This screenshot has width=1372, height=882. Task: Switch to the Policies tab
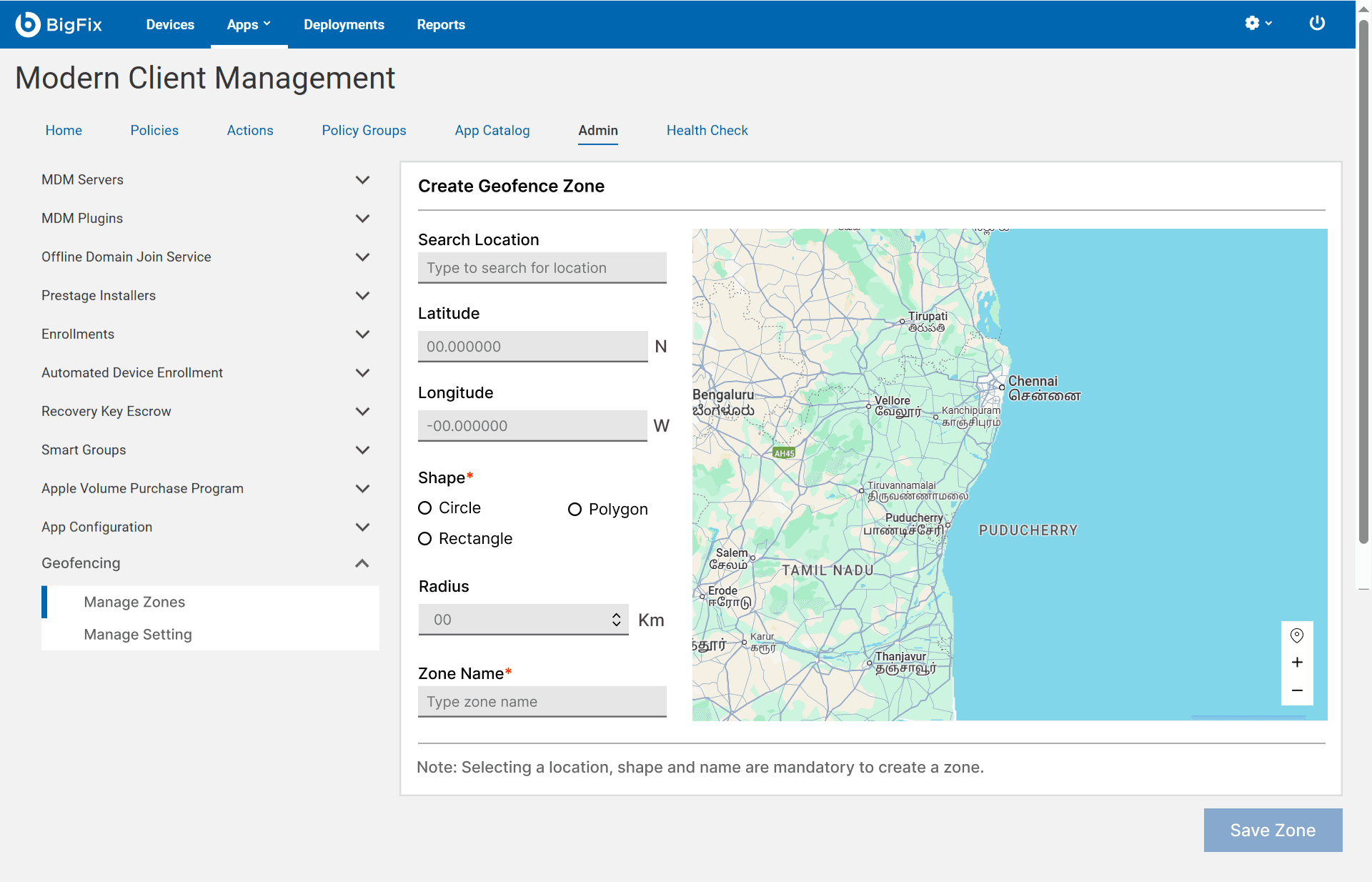(154, 130)
